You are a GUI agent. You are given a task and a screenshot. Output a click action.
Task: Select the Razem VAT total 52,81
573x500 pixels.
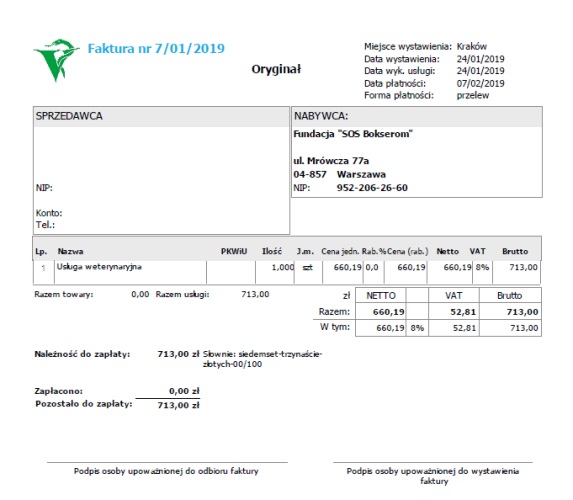pos(463,312)
